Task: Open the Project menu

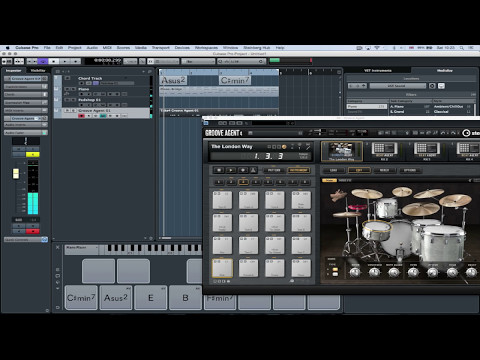Action: pyautogui.click(x=75, y=48)
